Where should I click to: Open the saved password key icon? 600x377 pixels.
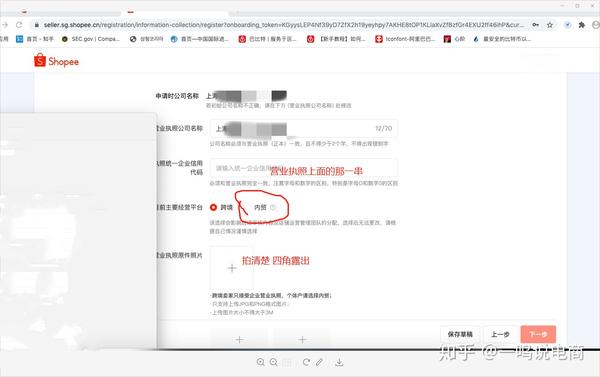536,25
